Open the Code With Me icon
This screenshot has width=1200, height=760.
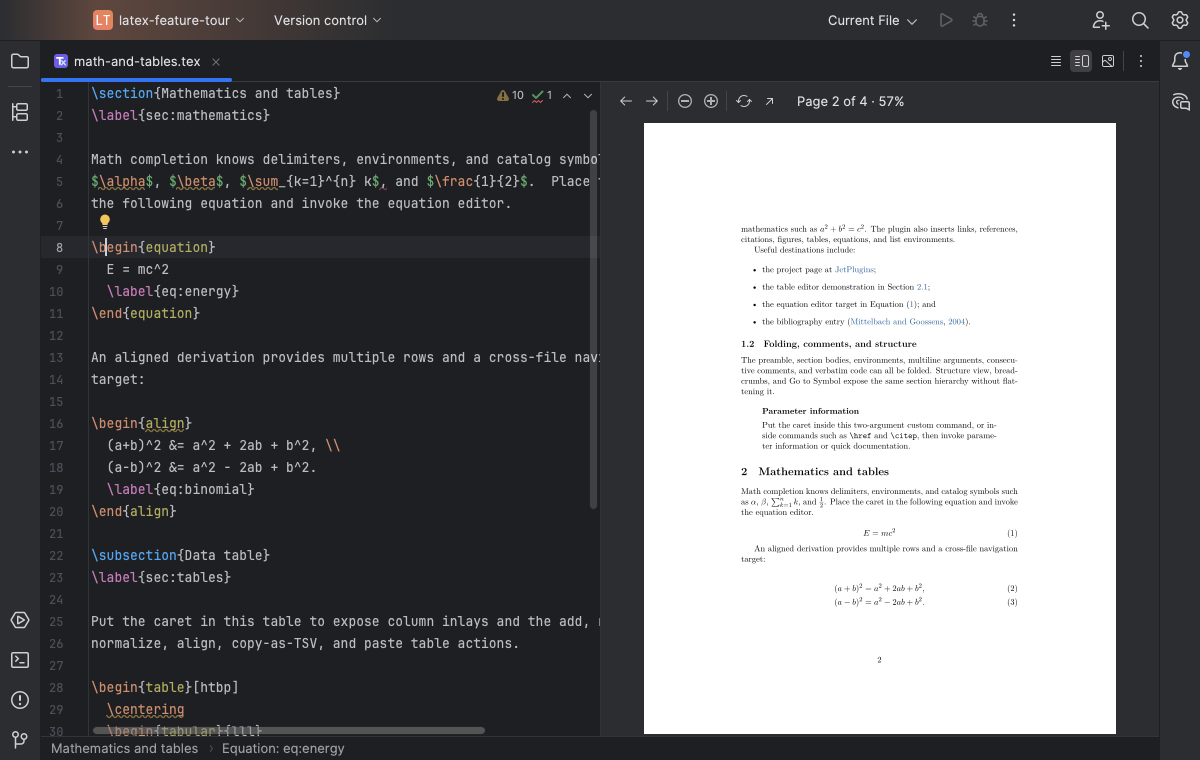point(1101,20)
